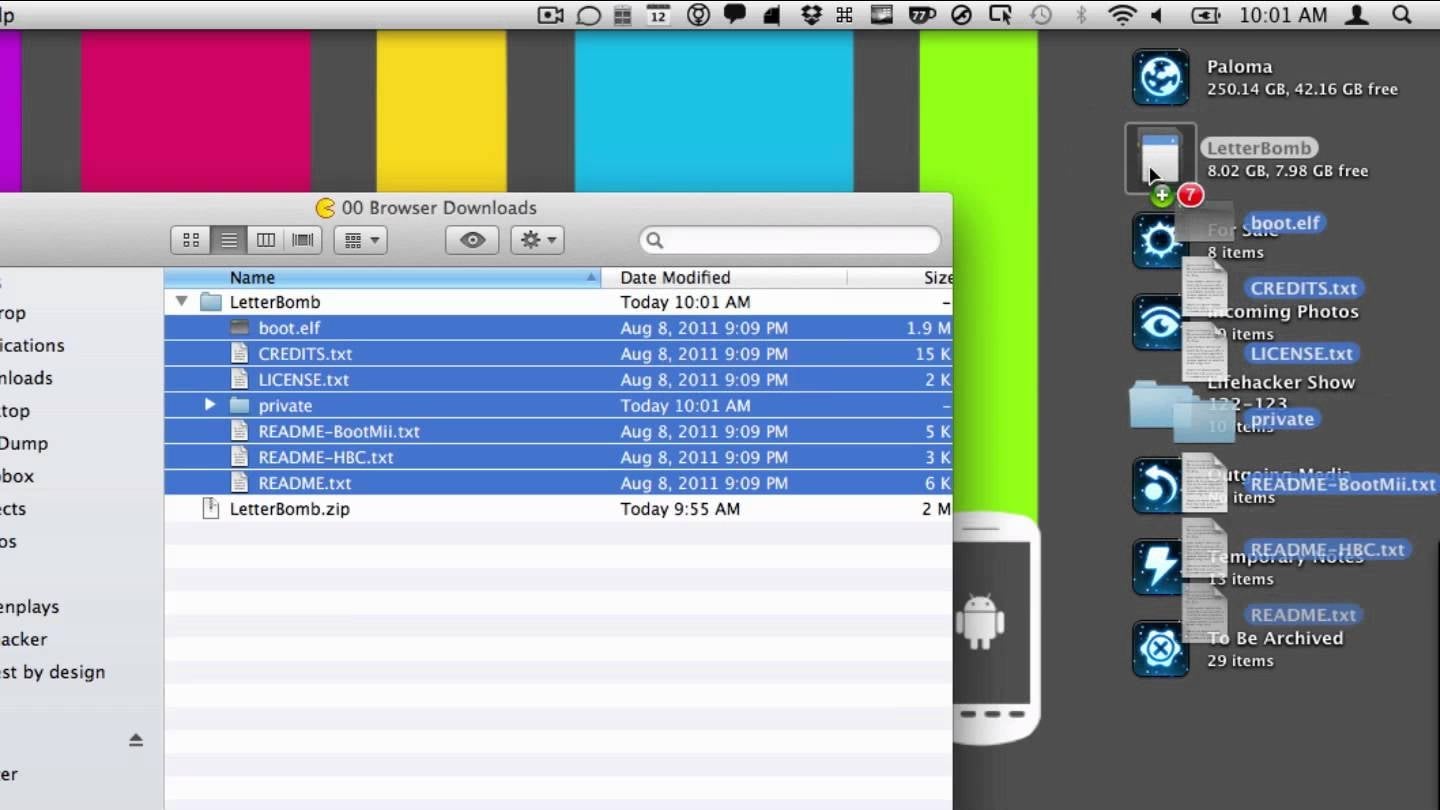The width and height of the screenshot is (1440, 810).
Task: Click the Finder search field
Action: click(790, 240)
